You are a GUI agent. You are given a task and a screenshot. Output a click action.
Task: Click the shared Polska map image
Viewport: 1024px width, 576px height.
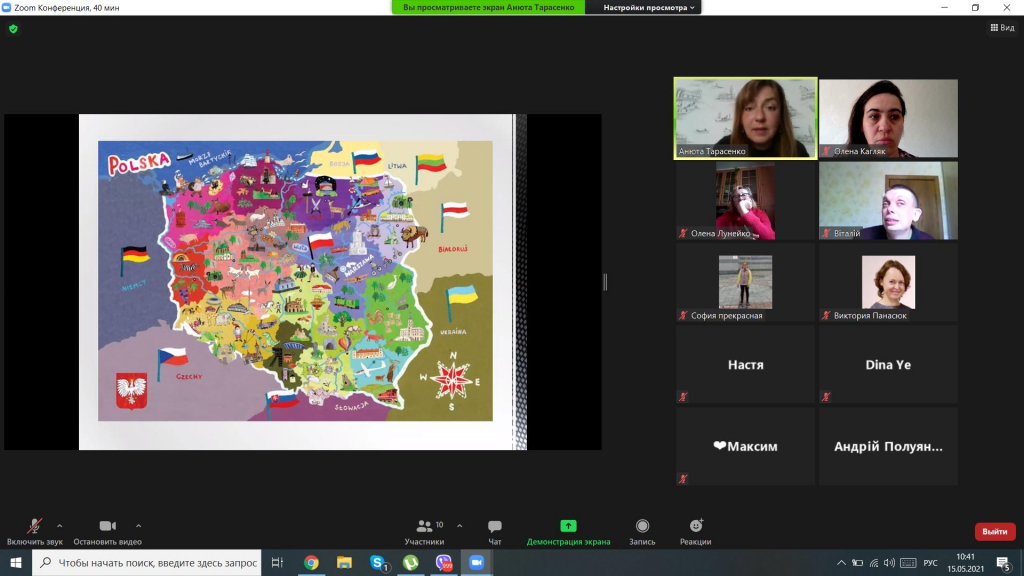[x=295, y=281]
